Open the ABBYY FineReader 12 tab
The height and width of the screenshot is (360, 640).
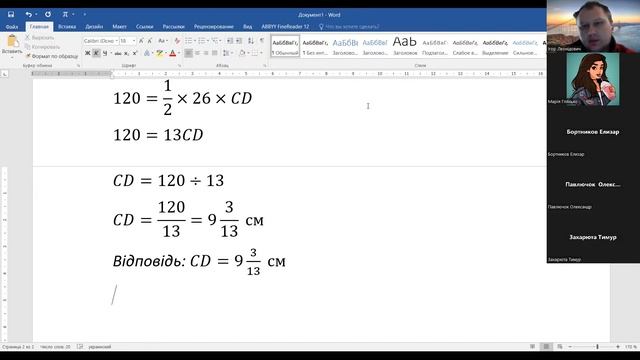285,27
